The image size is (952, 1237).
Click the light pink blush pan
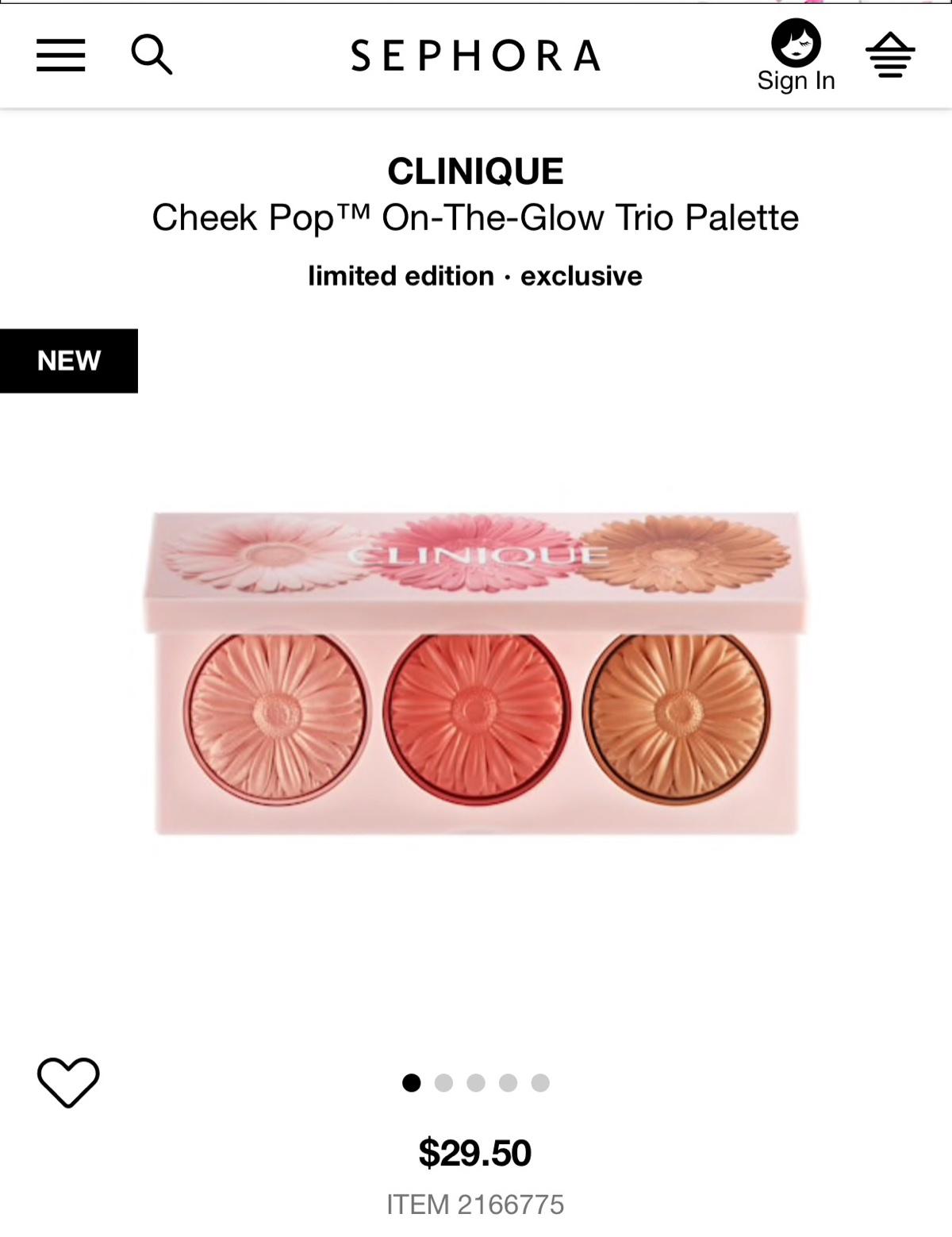[276, 712]
